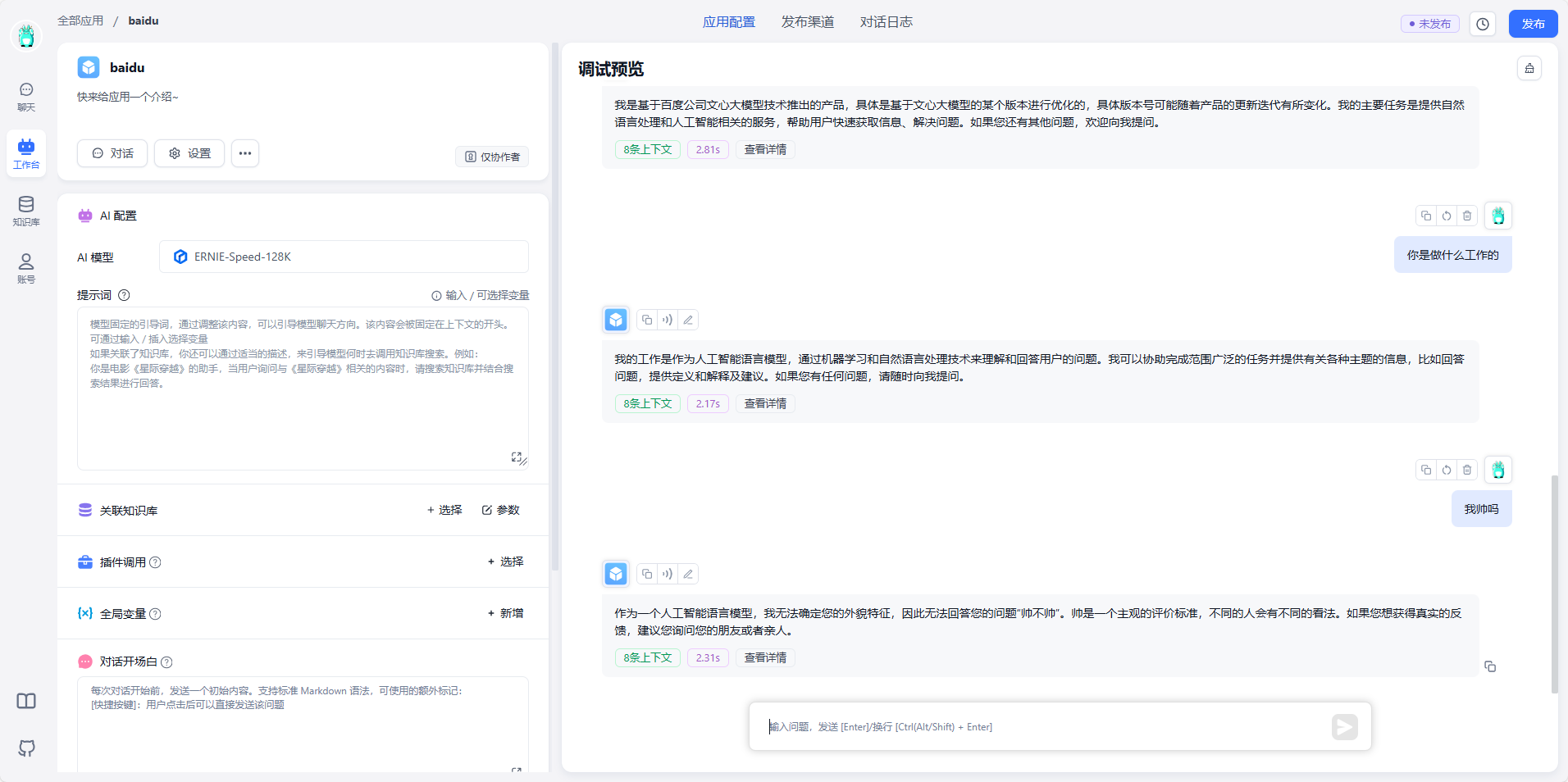Open the 知识库 knowledge base sidebar icon
Screen dimensions: 1568x782
[26, 211]
